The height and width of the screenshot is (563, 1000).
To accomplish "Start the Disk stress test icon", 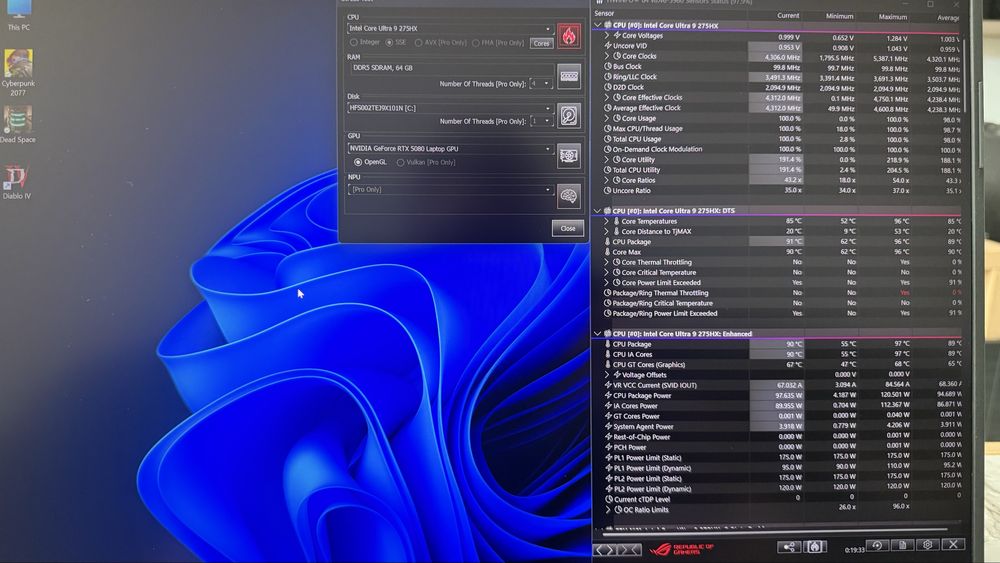I will [x=568, y=115].
